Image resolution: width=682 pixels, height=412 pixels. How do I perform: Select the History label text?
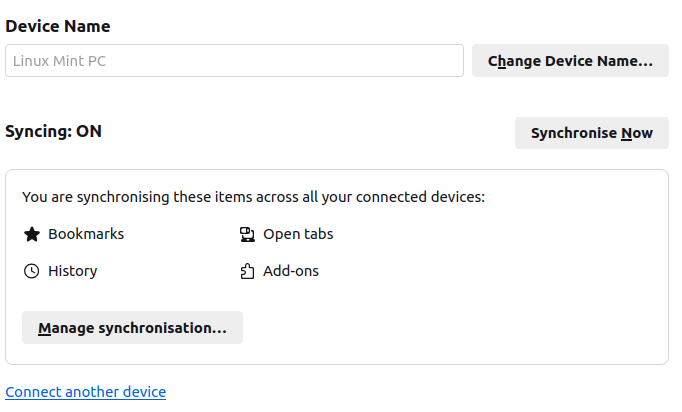click(x=73, y=271)
